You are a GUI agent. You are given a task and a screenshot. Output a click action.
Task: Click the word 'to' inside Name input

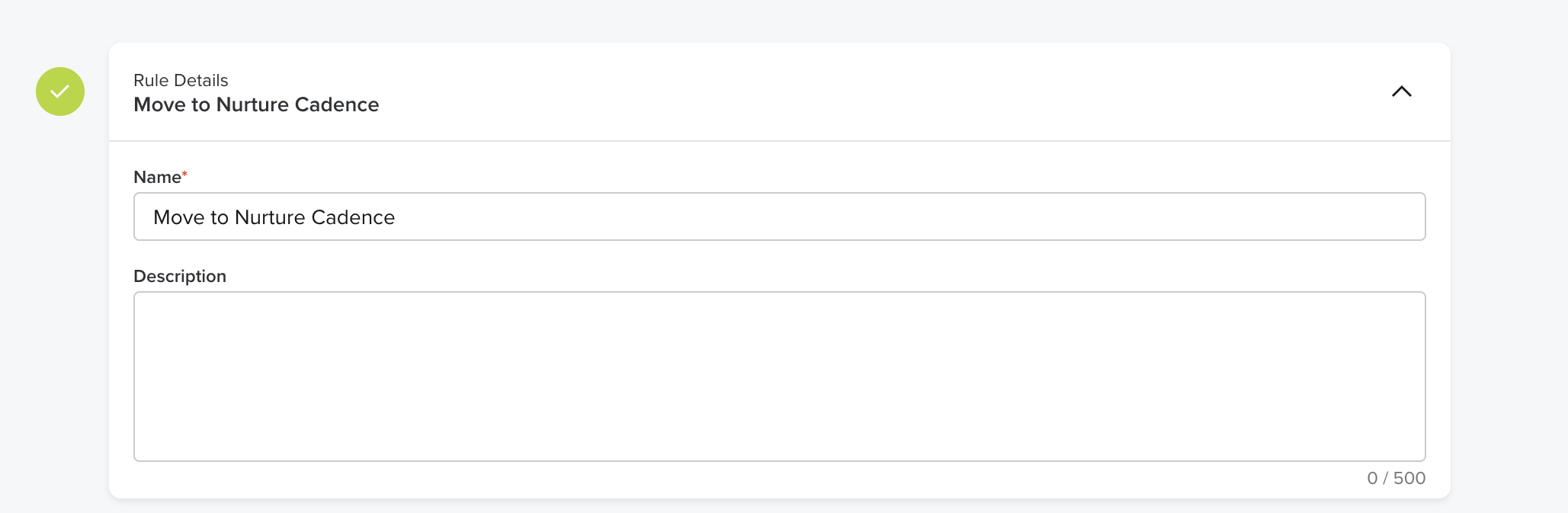click(x=220, y=217)
